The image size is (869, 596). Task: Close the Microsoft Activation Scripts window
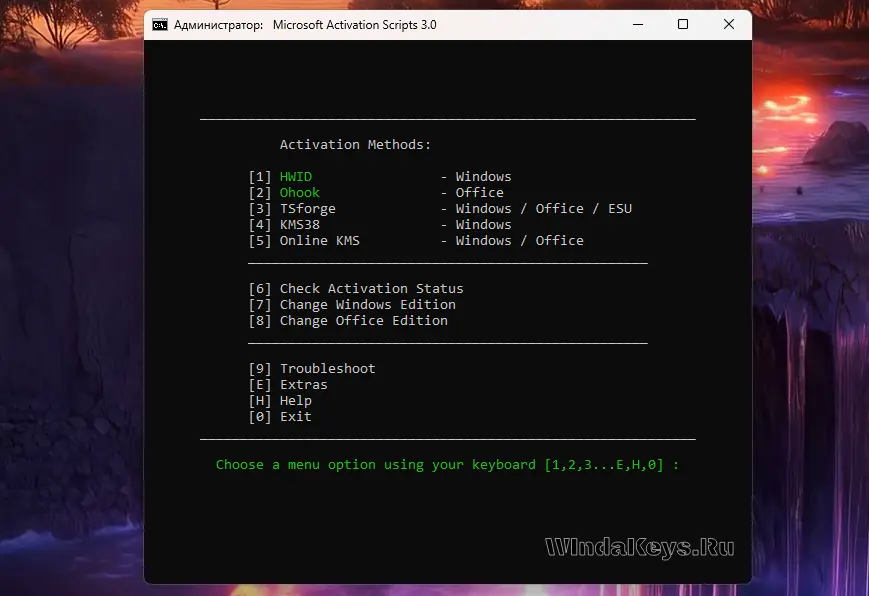(x=729, y=24)
